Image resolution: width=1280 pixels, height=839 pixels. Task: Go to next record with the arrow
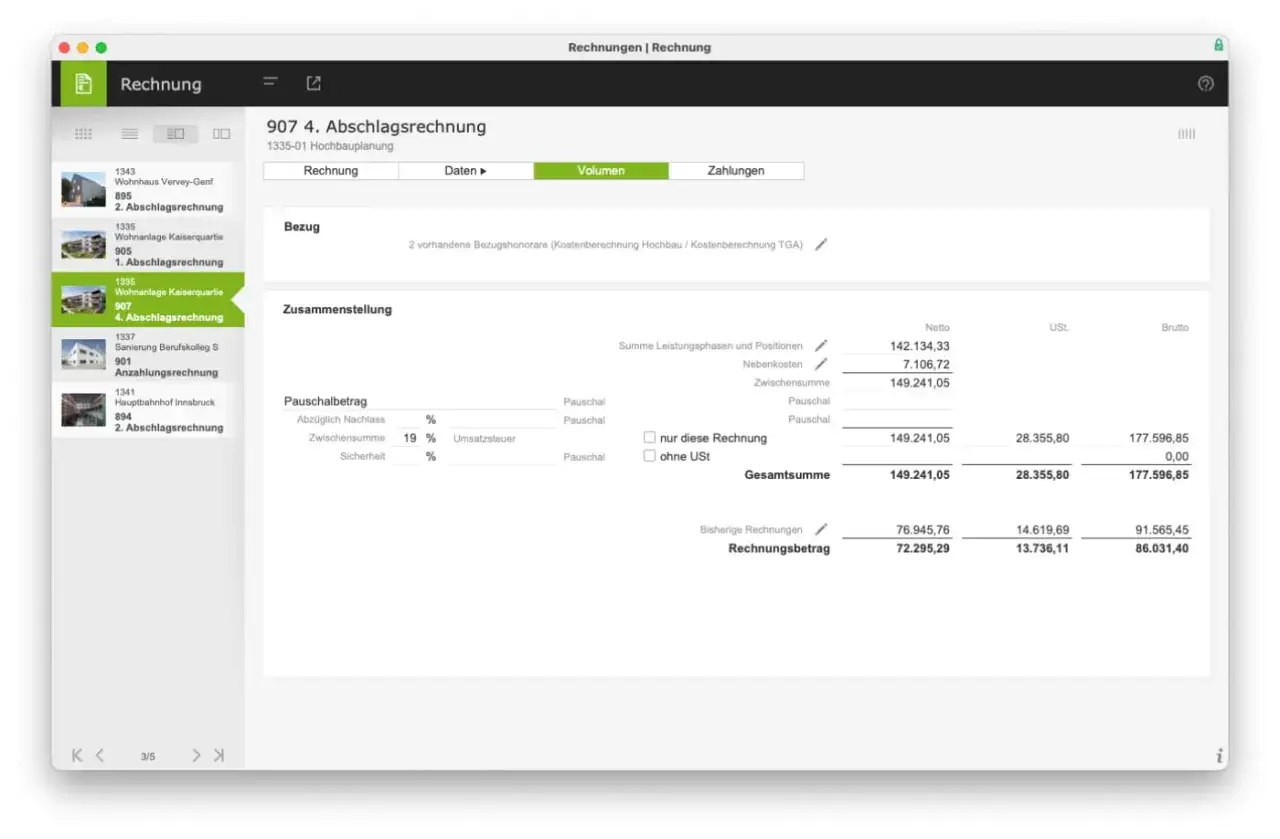(197, 756)
